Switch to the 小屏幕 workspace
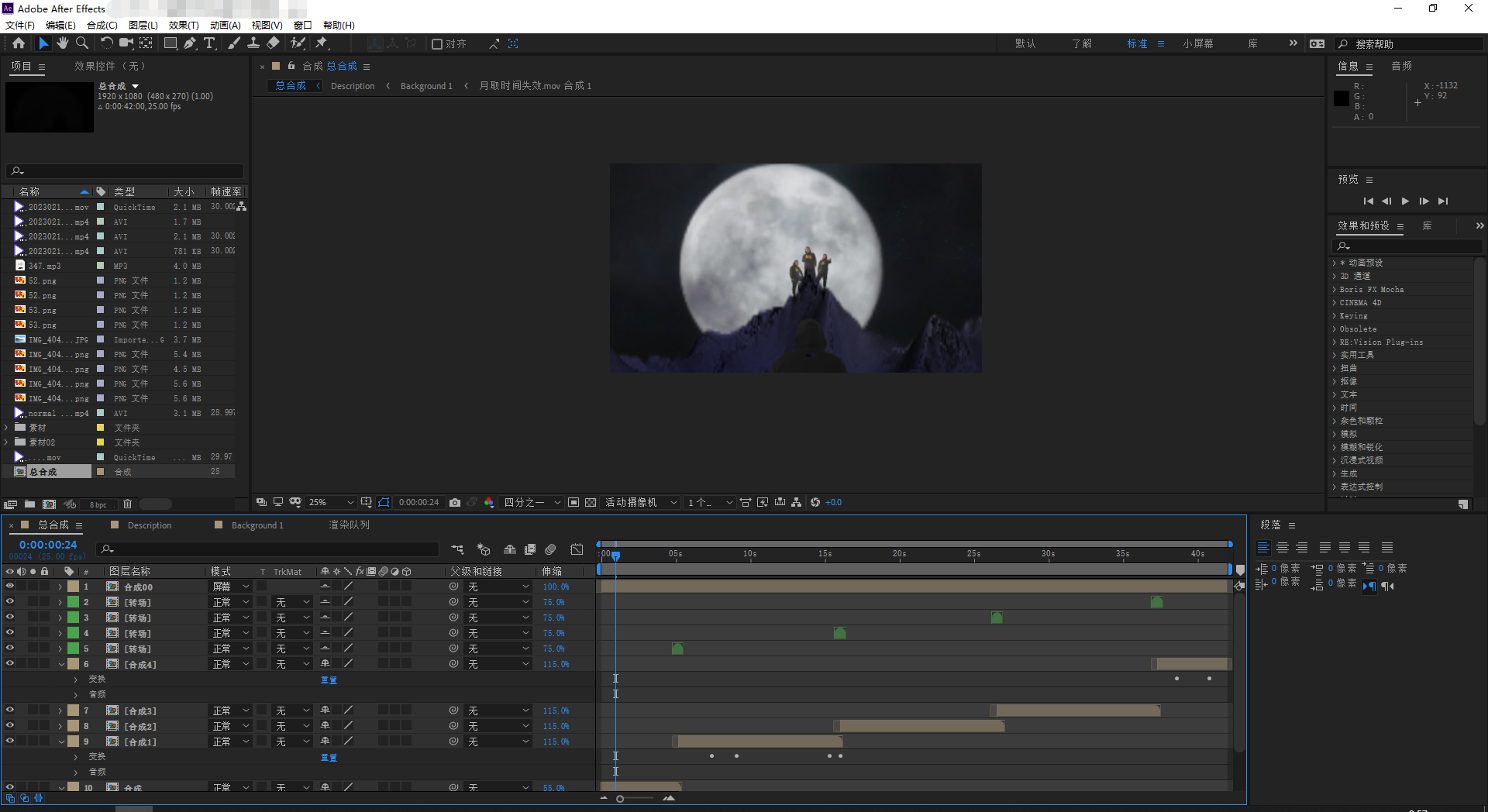Screen dimensions: 1488x812 click(x=1197, y=44)
